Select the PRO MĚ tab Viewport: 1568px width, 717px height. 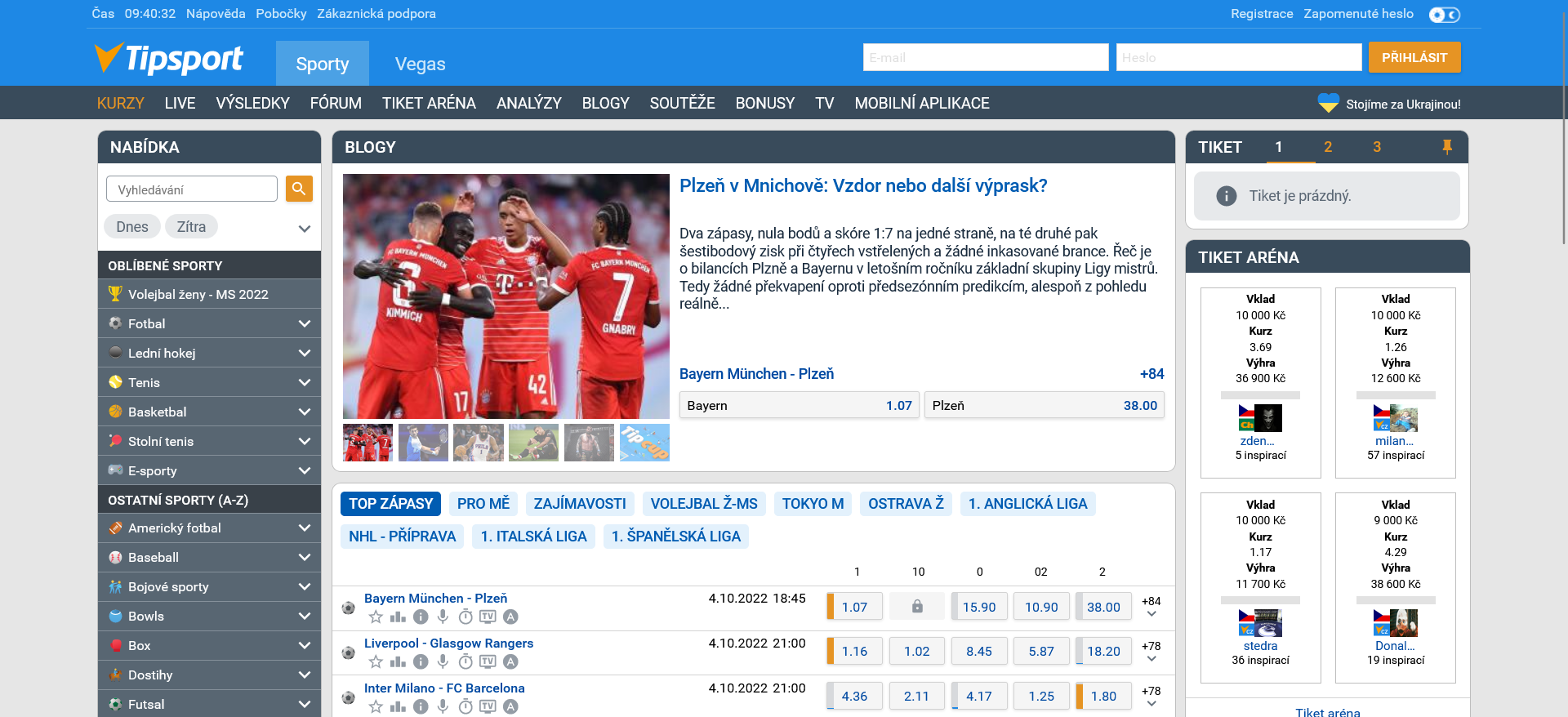[483, 504]
